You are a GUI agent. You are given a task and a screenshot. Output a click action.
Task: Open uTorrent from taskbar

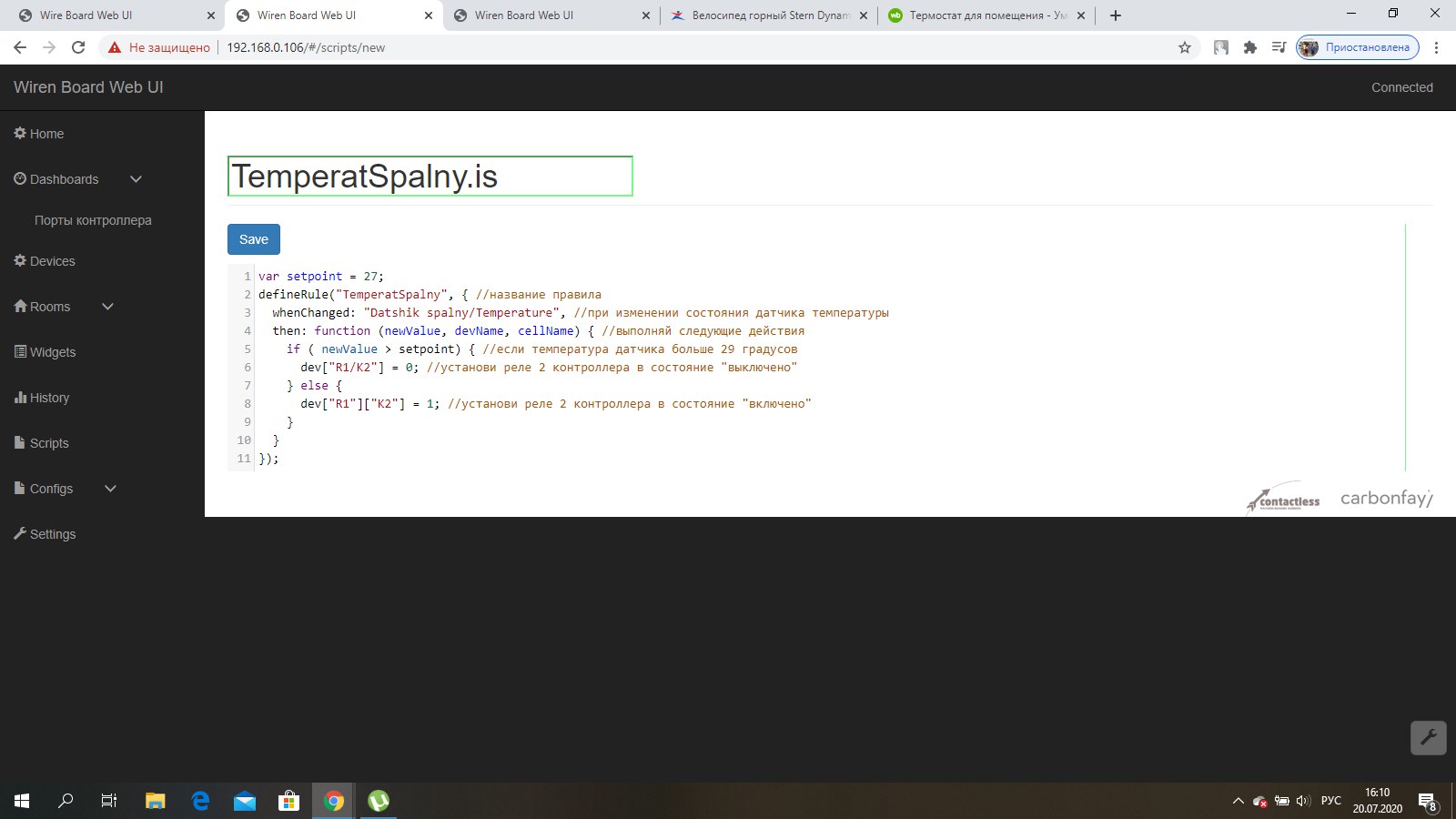point(379,801)
